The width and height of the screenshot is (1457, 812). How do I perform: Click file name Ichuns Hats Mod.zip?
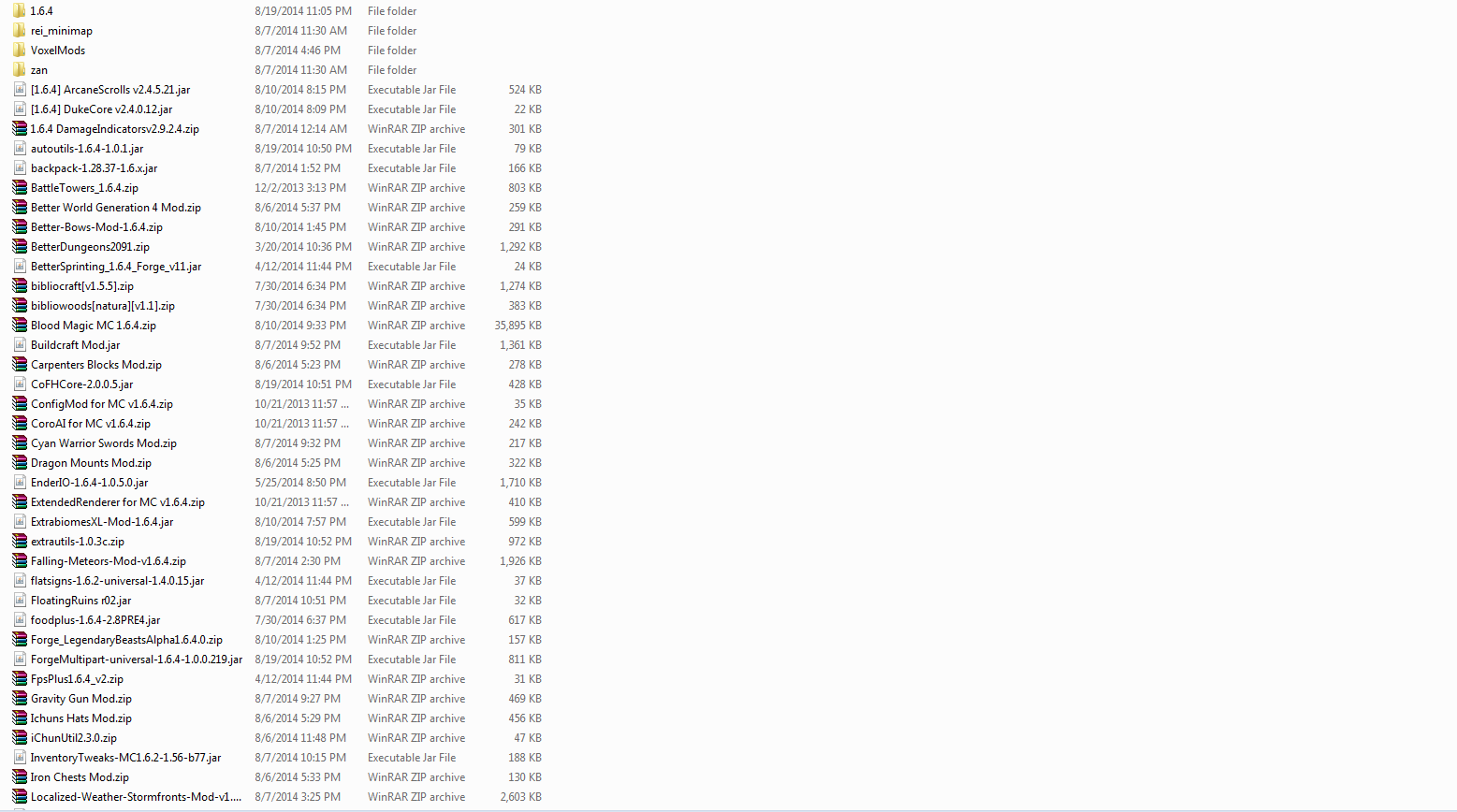(x=81, y=718)
